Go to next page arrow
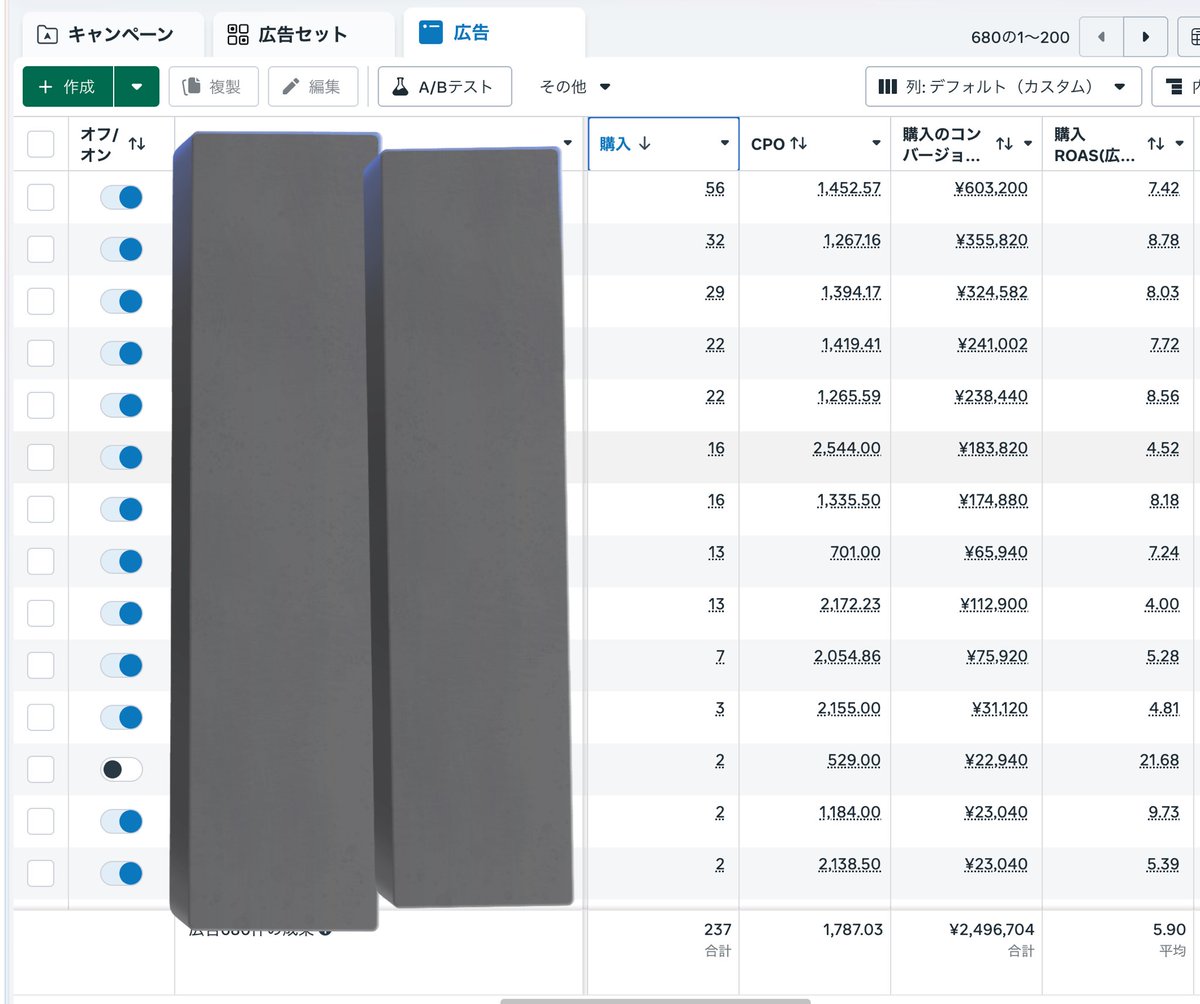 (1146, 37)
